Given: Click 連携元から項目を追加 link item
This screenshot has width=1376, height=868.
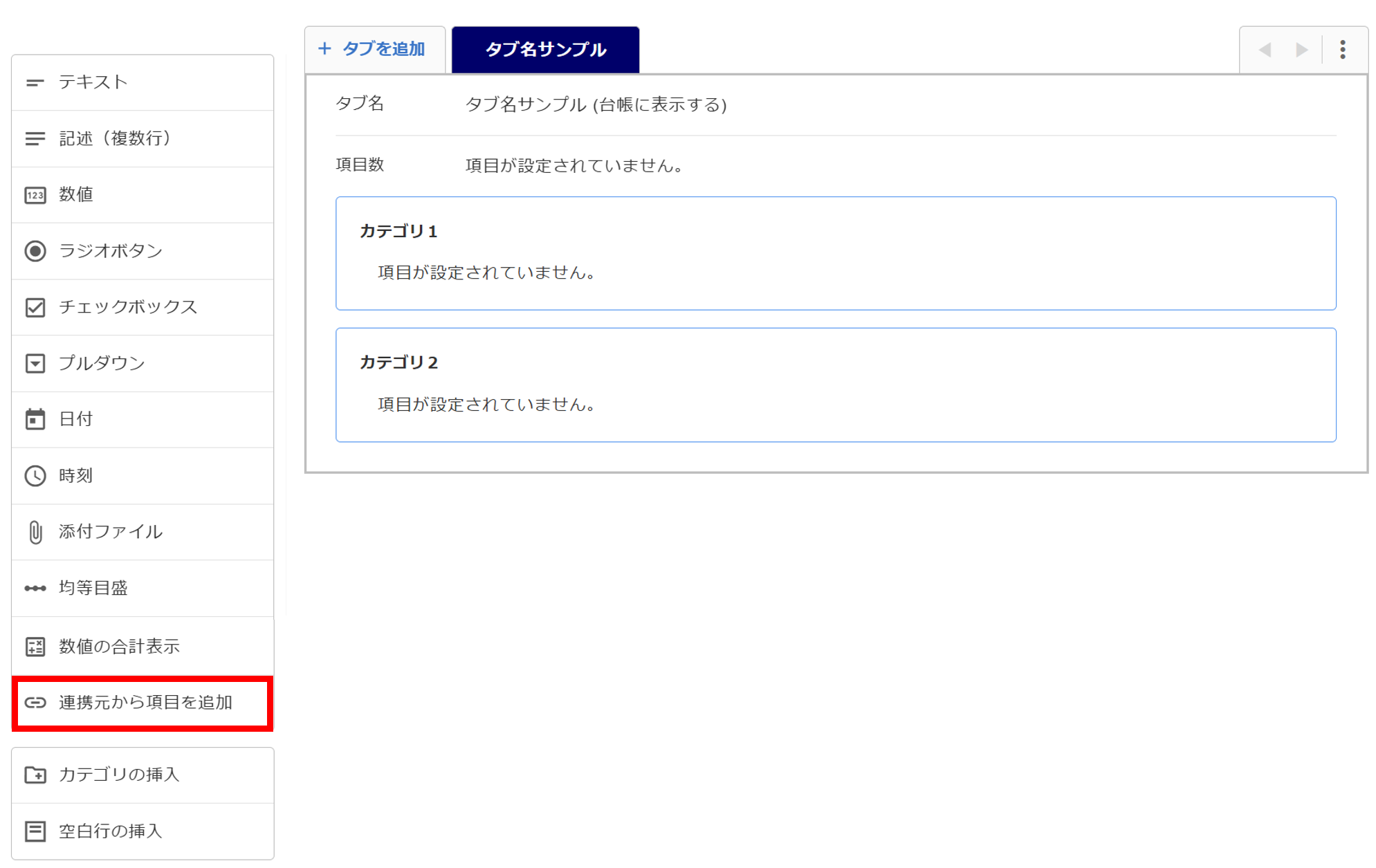Looking at the screenshot, I should point(143,703).
